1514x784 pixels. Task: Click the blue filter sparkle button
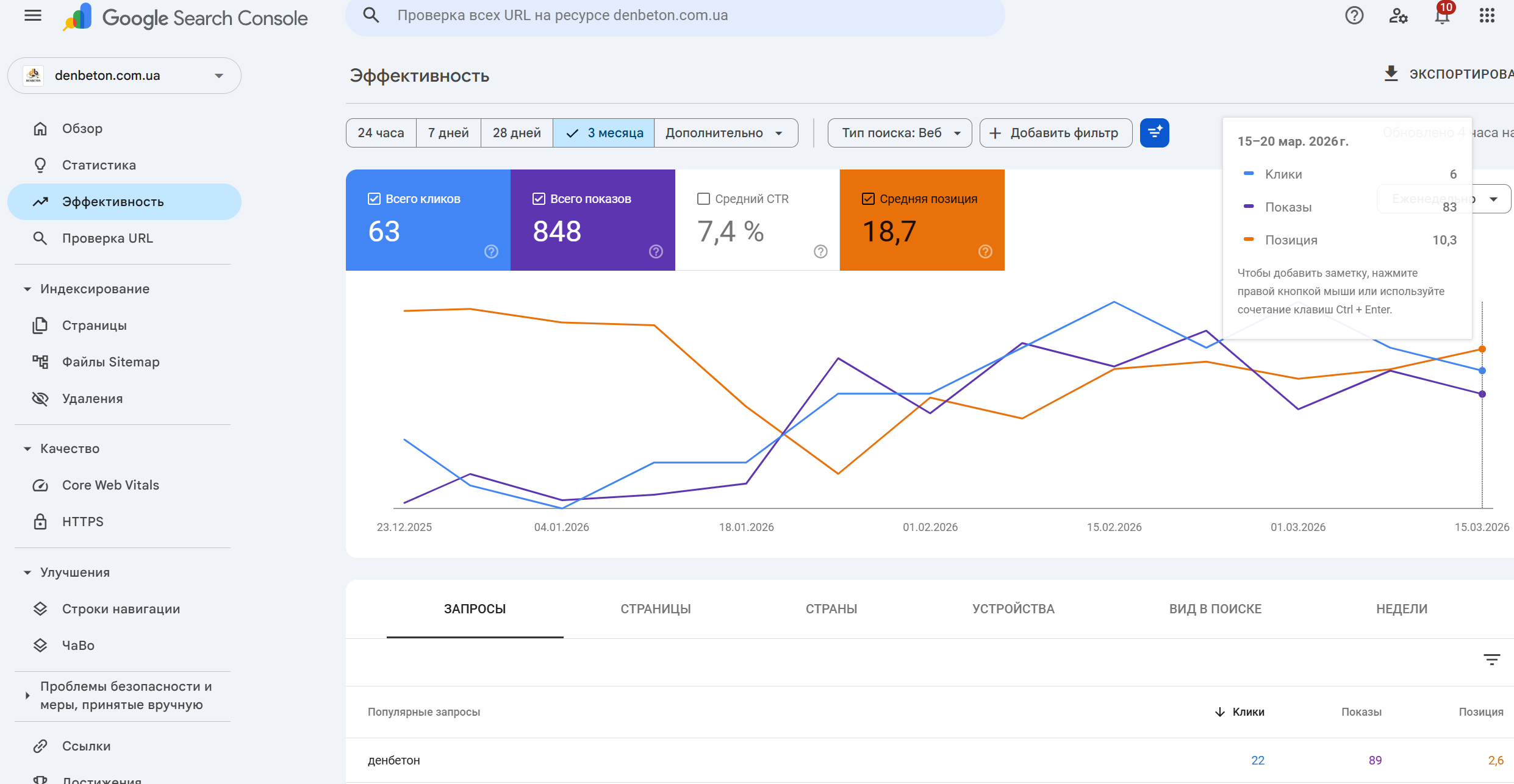(1154, 133)
